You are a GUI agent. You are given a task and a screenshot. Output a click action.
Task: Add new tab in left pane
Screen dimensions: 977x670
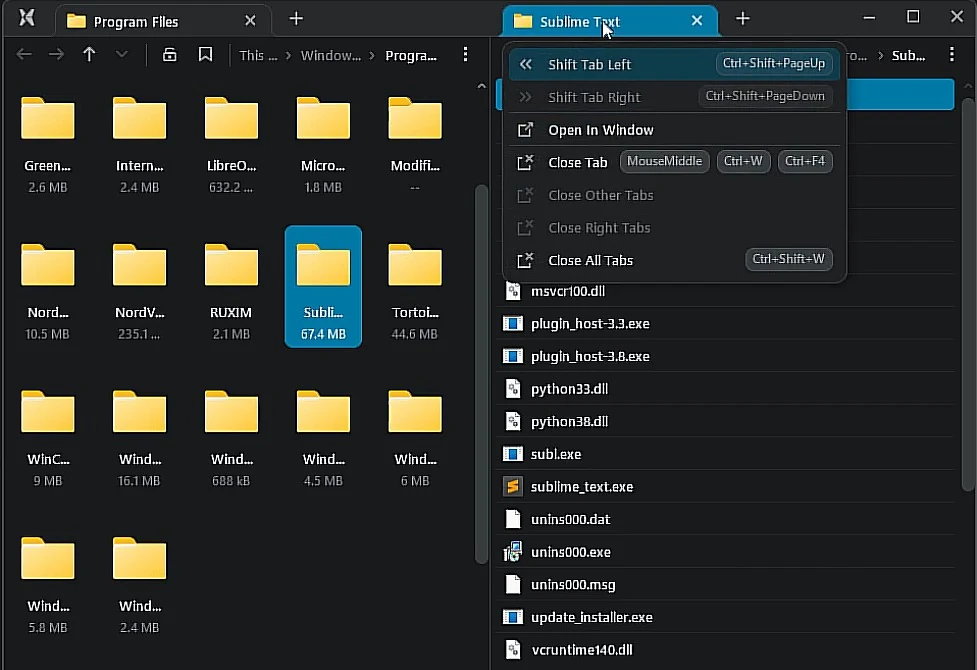296,19
